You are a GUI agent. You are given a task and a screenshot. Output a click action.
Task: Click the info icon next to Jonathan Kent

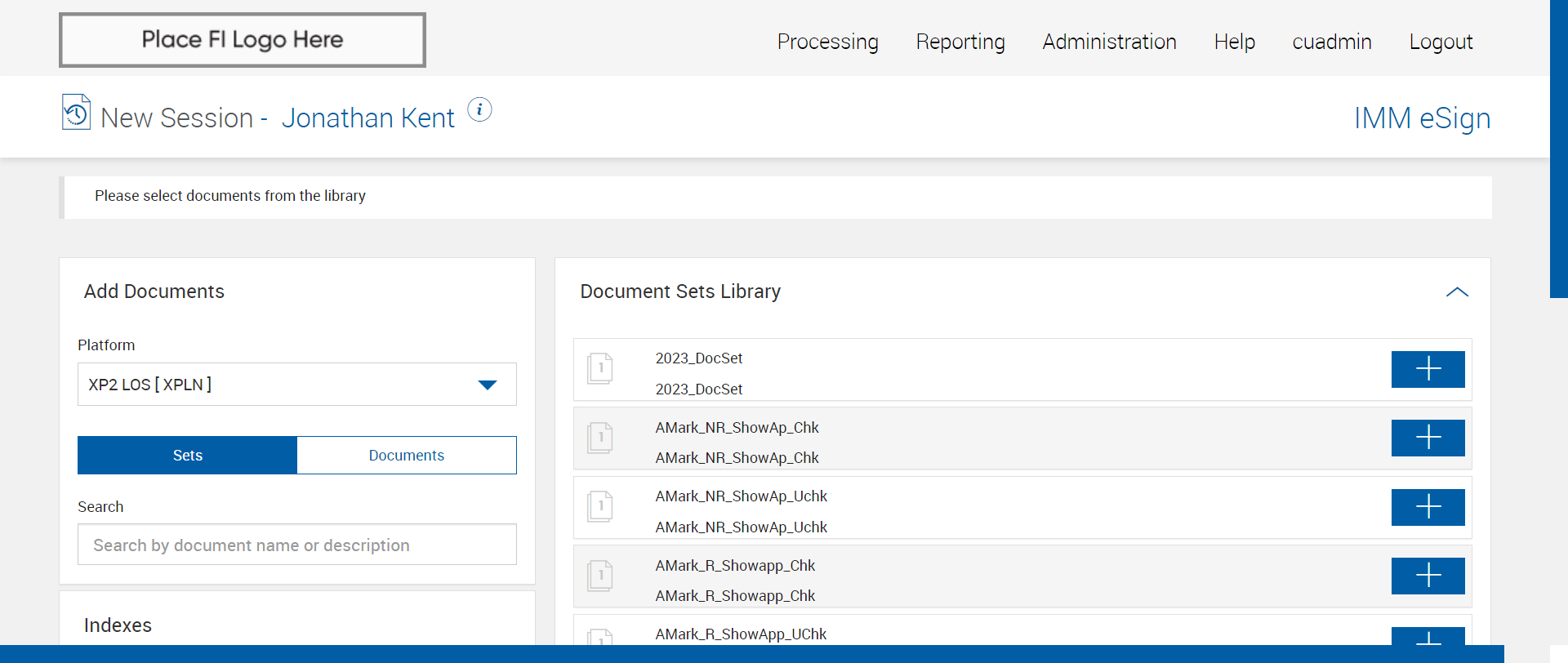(x=479, y=109)
